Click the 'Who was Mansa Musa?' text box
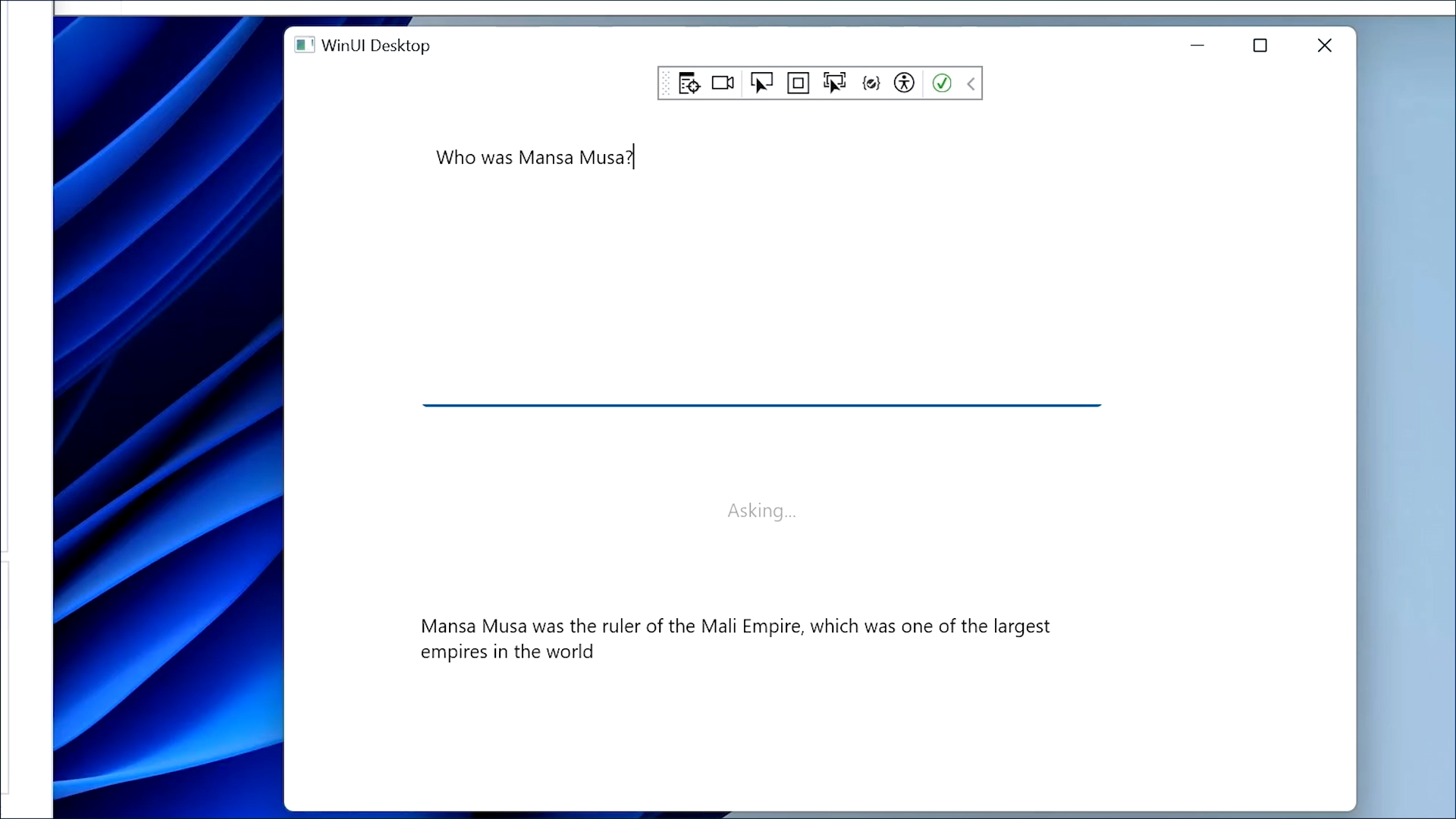1456x819 pixels. 761,273
